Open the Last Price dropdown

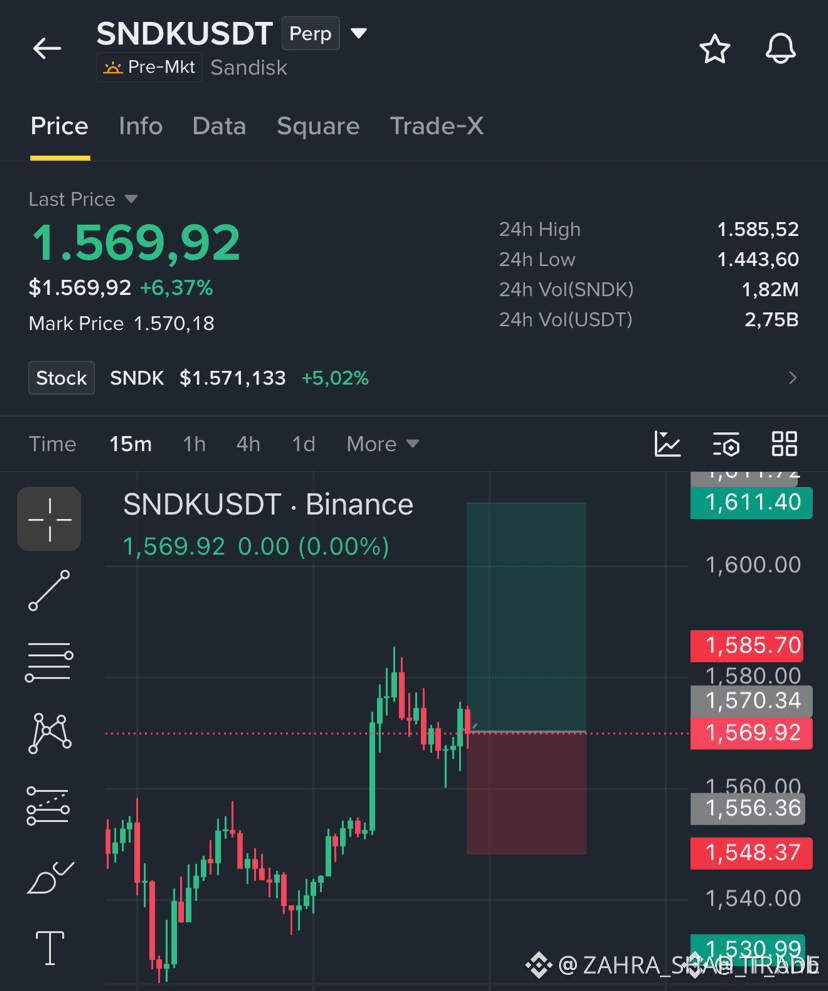[83, 199]
